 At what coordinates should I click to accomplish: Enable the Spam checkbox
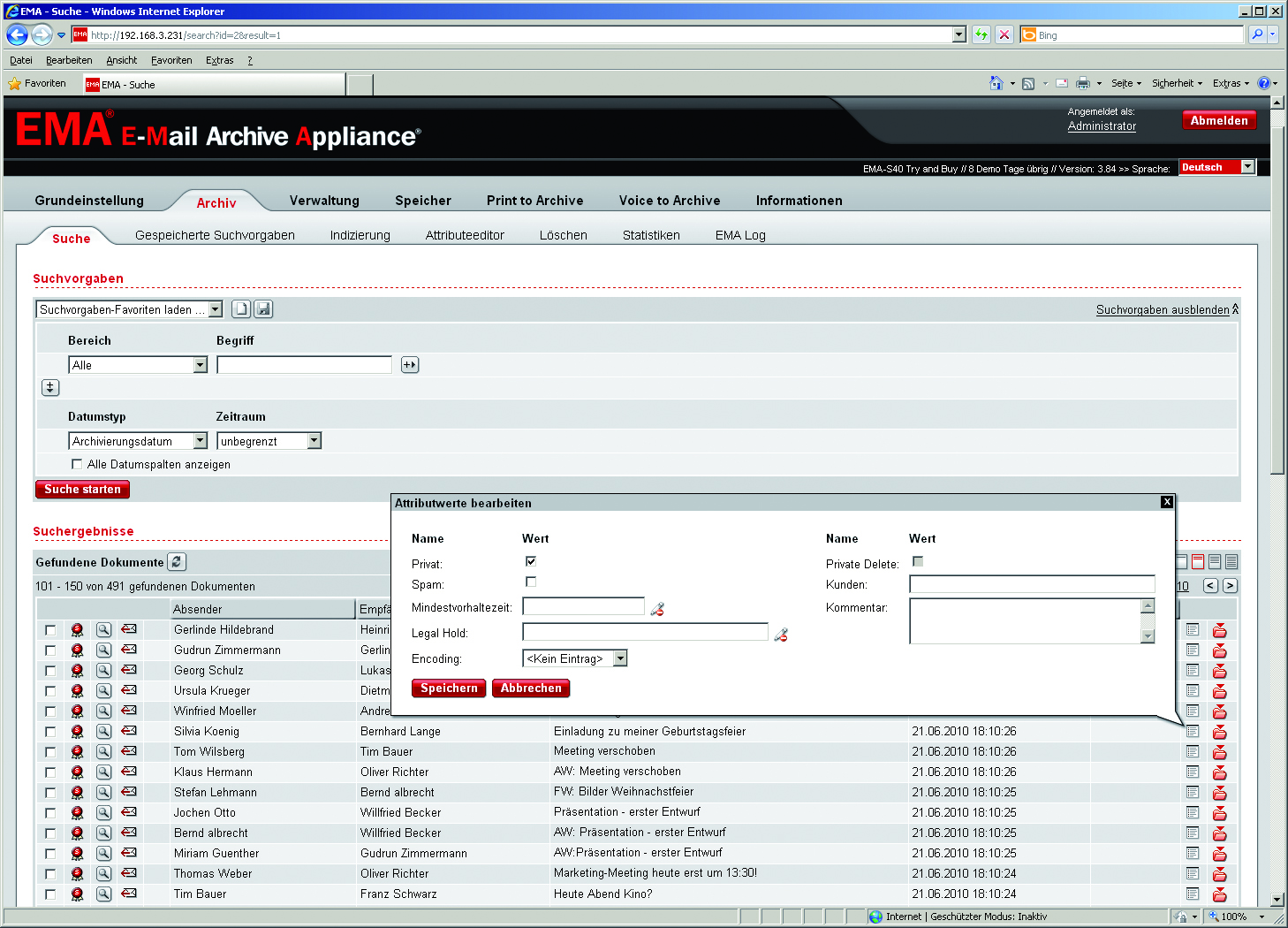pos(531,582)
